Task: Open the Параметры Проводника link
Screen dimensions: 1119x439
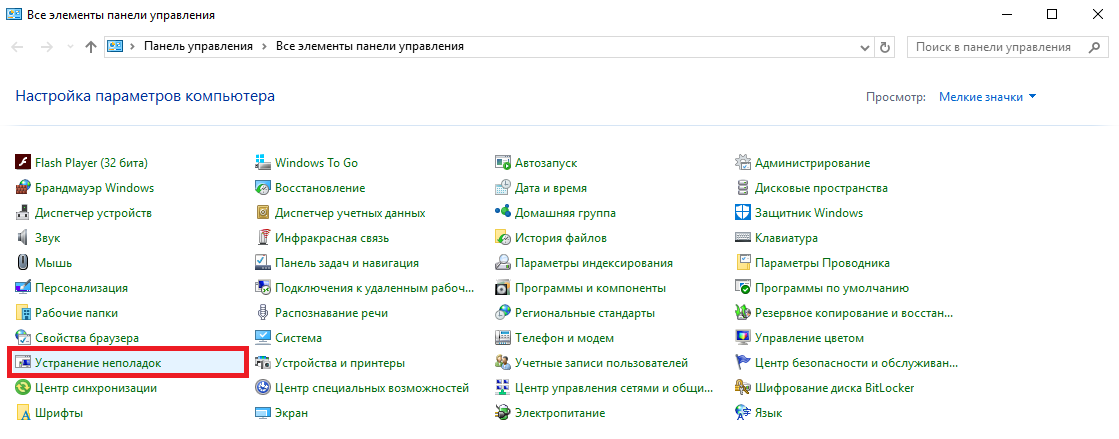Action: coord(822,263)
